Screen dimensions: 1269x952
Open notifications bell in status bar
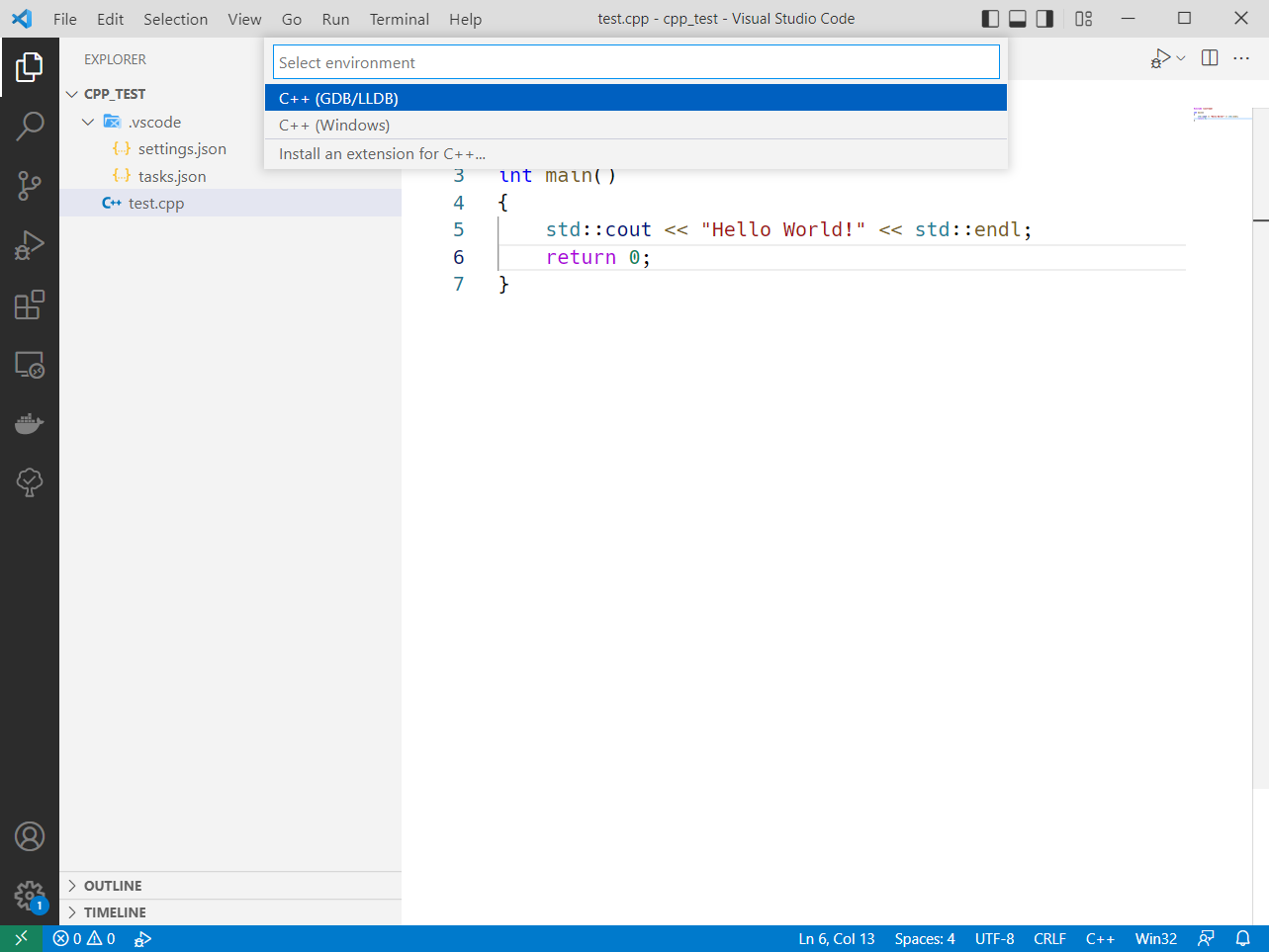click(1243, 938)
